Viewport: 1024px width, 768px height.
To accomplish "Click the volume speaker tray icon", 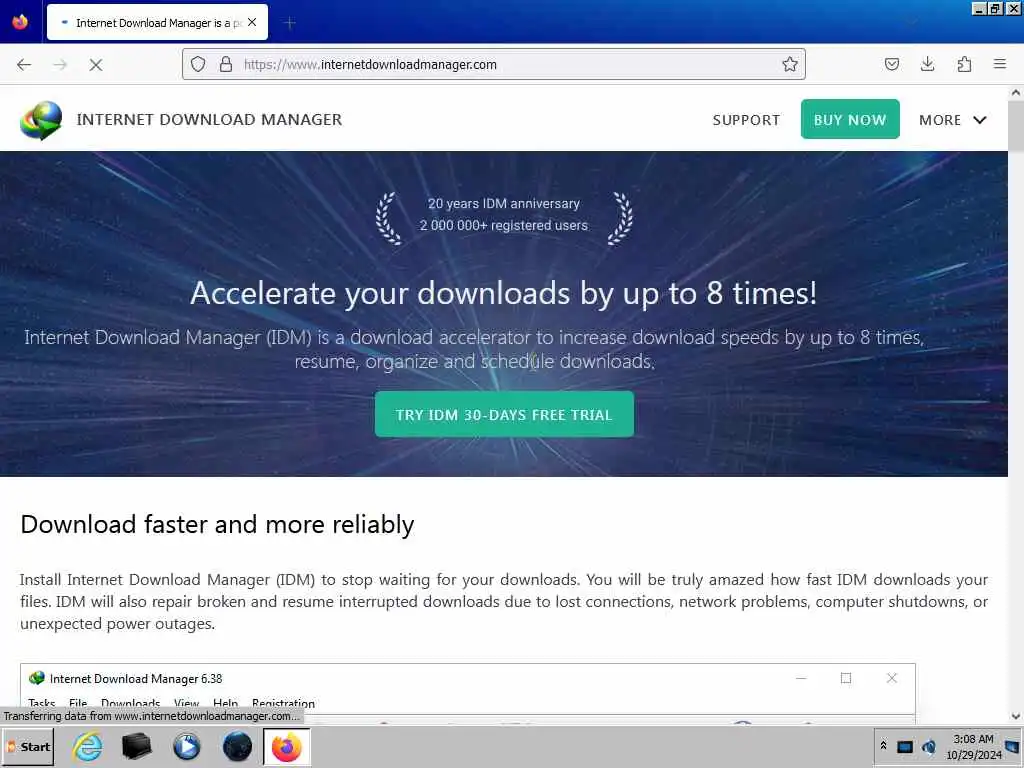I will (x=929, y=747).
